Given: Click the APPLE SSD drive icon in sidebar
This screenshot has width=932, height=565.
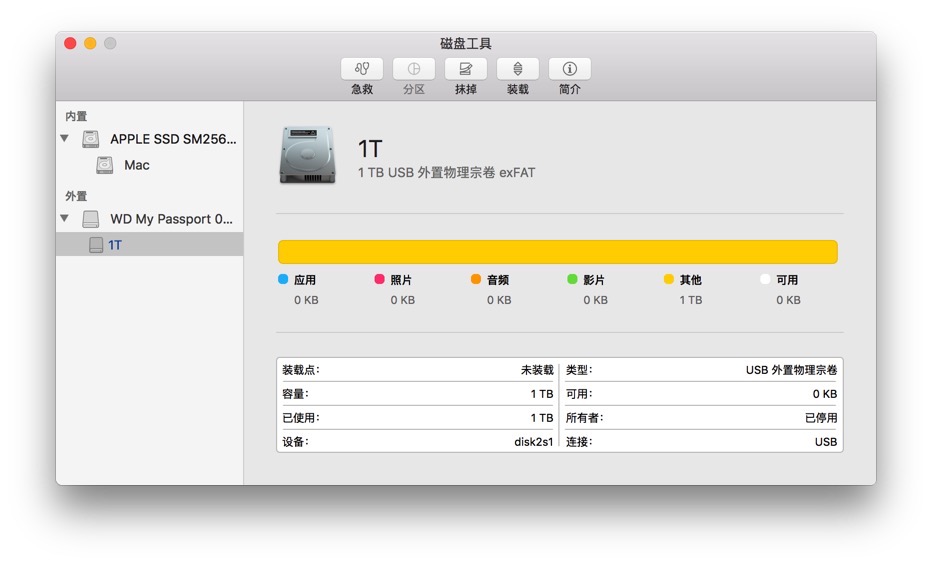Looking at the screenshot, I should [x=91, y=139].
